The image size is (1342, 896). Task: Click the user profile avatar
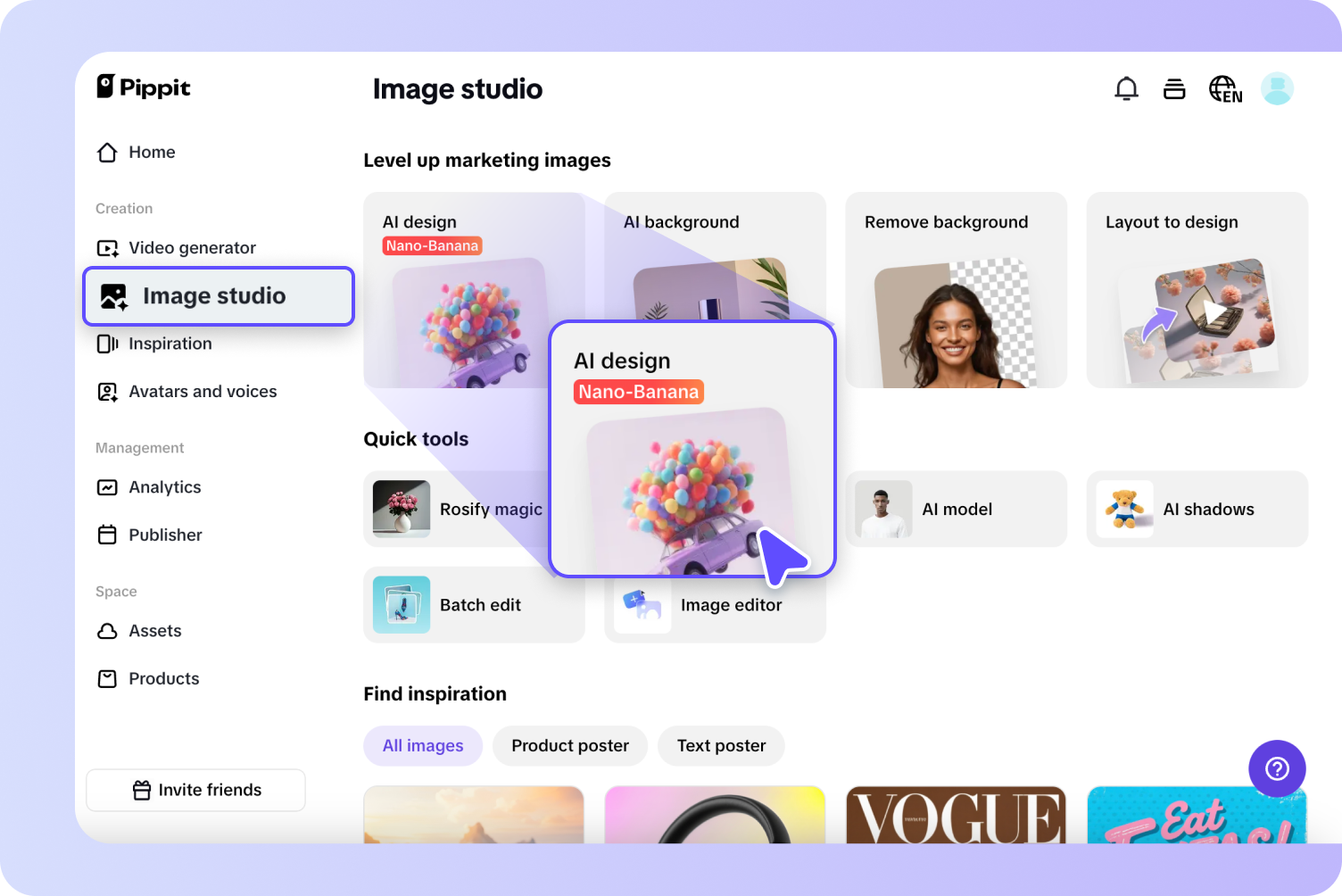pyautogui.click(x=1277, y=89)
